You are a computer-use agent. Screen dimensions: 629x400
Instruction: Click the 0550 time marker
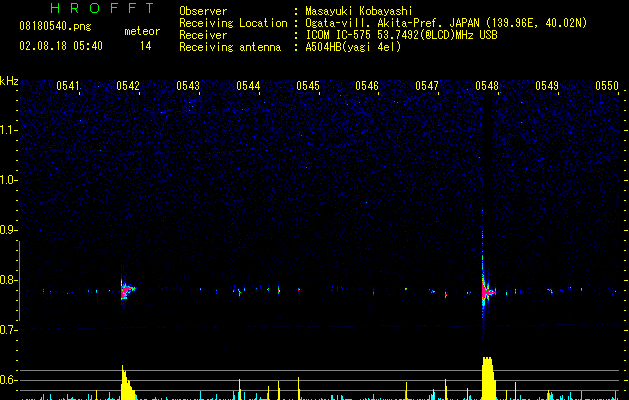click(x=607, y=86)
